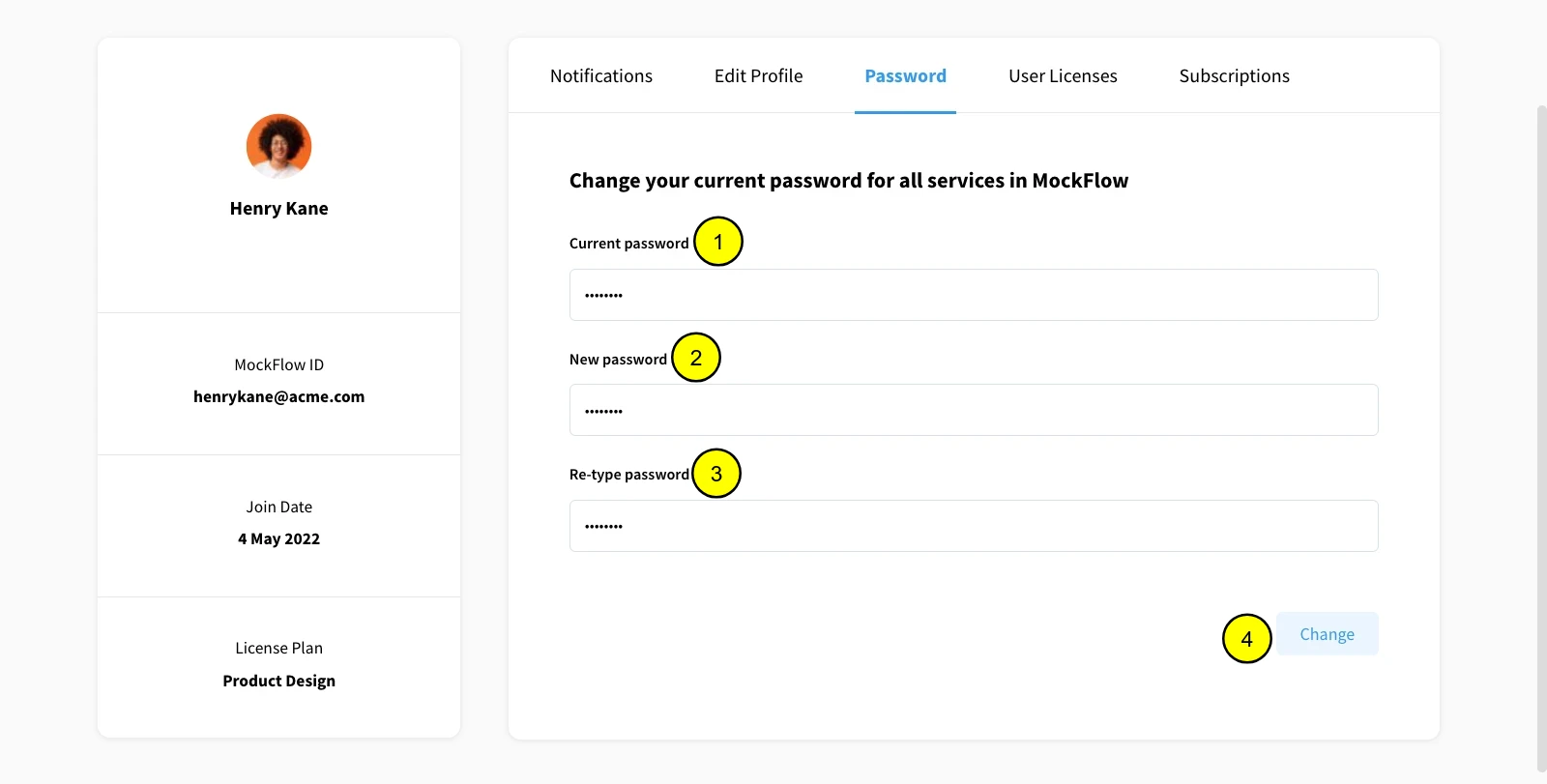This screenshot has height=784, width=1547.
Task: Click the yellow annotation marker 1
Action: (x=718, y=242)
